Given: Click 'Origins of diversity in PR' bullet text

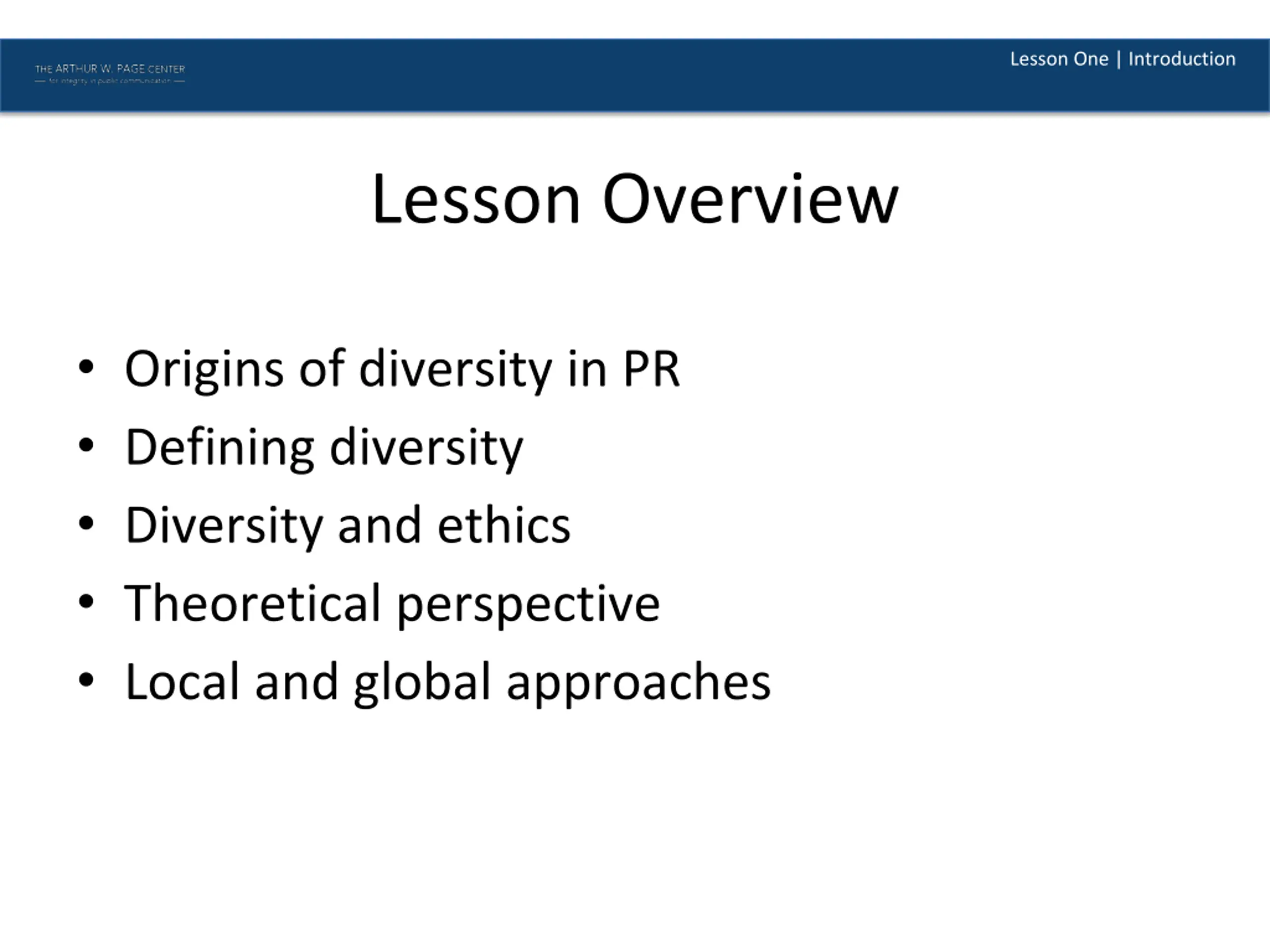Looking at the screenshot, I should pos(402,370).
